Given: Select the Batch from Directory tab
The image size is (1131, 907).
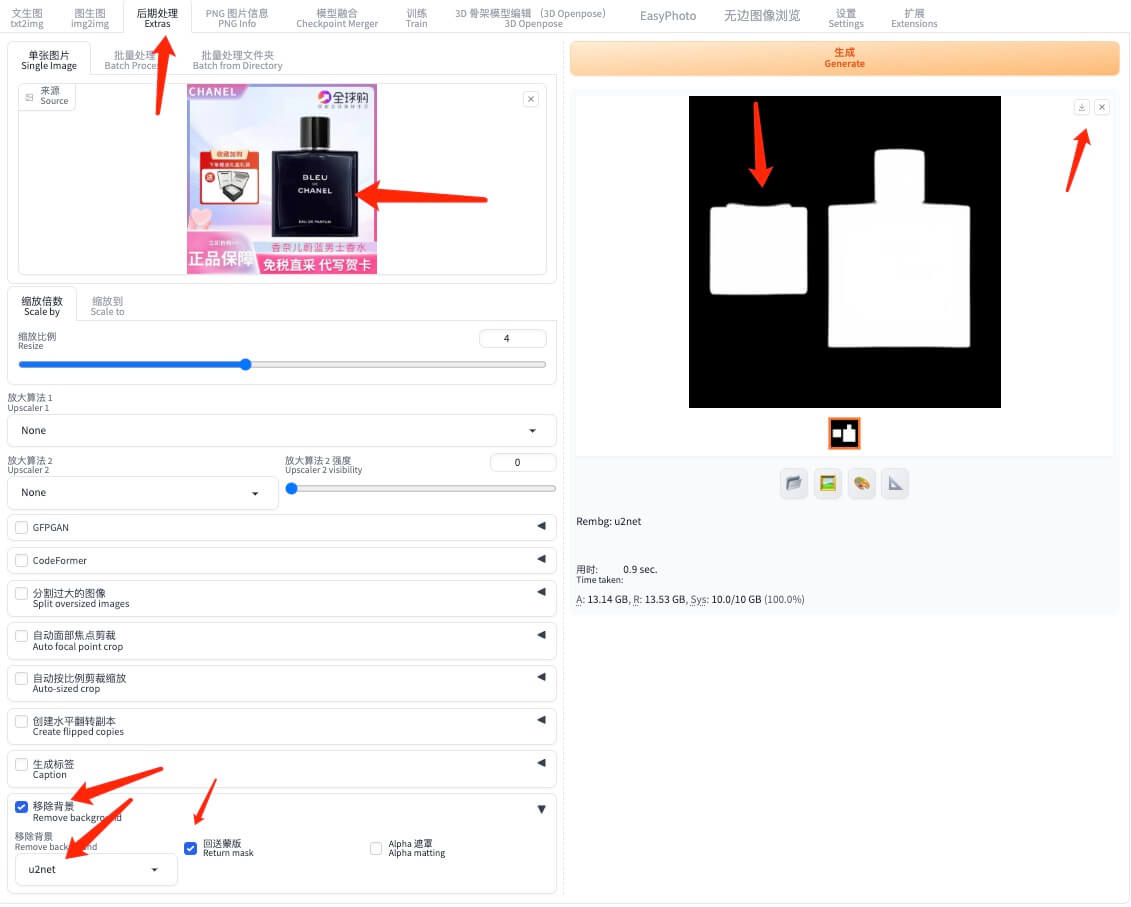Looking at the screenshot, I should (x=237, y=60).
